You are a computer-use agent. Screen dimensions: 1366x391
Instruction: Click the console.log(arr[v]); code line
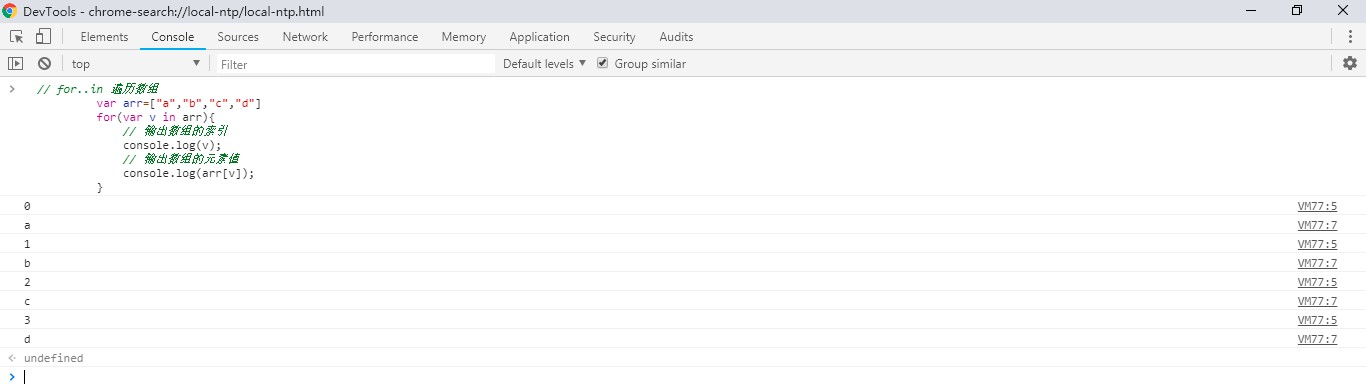189,173
